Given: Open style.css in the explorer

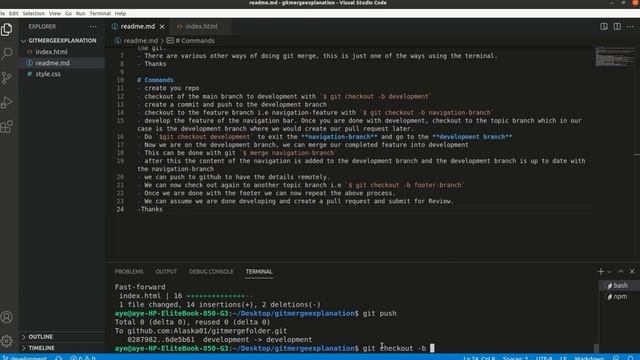Looking at the screenshot, I should click(x=48, y=74).
